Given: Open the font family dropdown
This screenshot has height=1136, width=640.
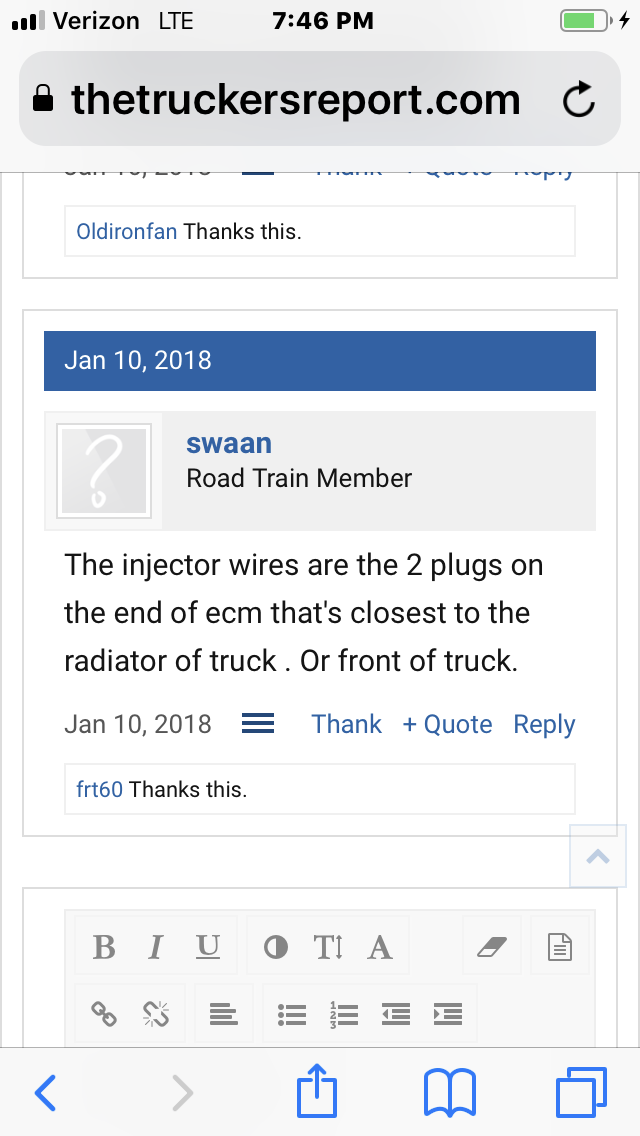Looking at the screenshot, I should [x=380, y=947].
